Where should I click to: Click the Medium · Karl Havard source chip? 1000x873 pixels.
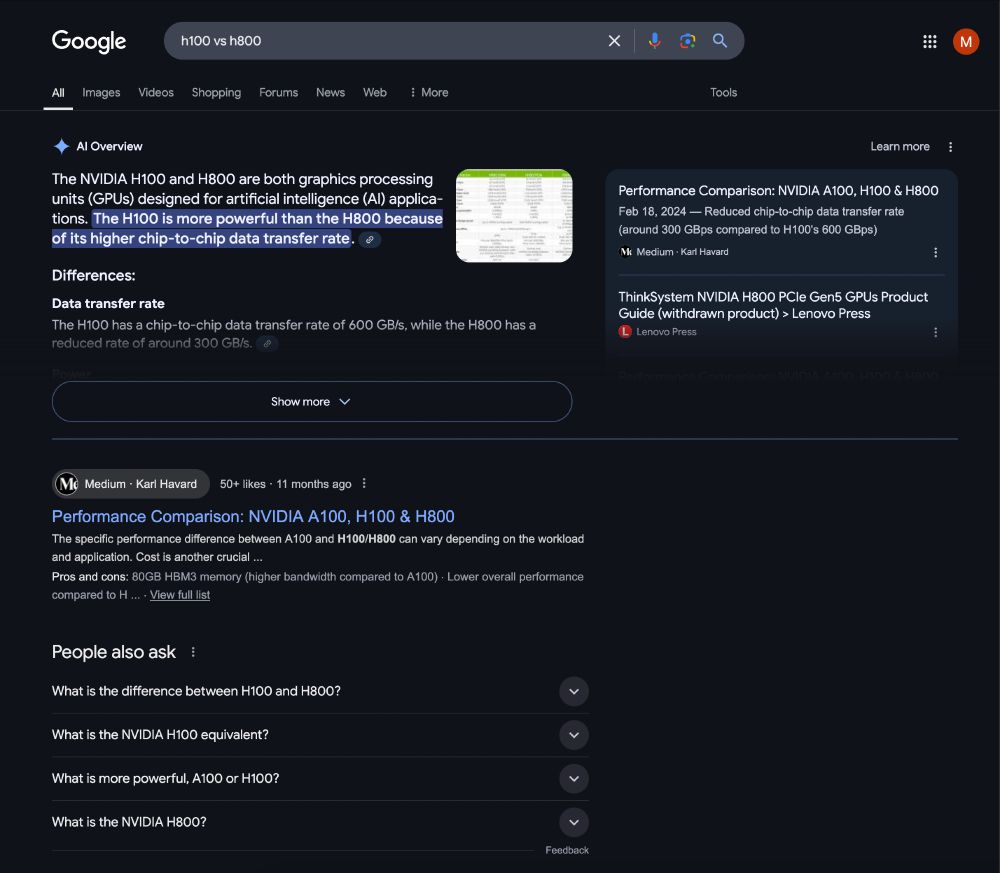131,484
